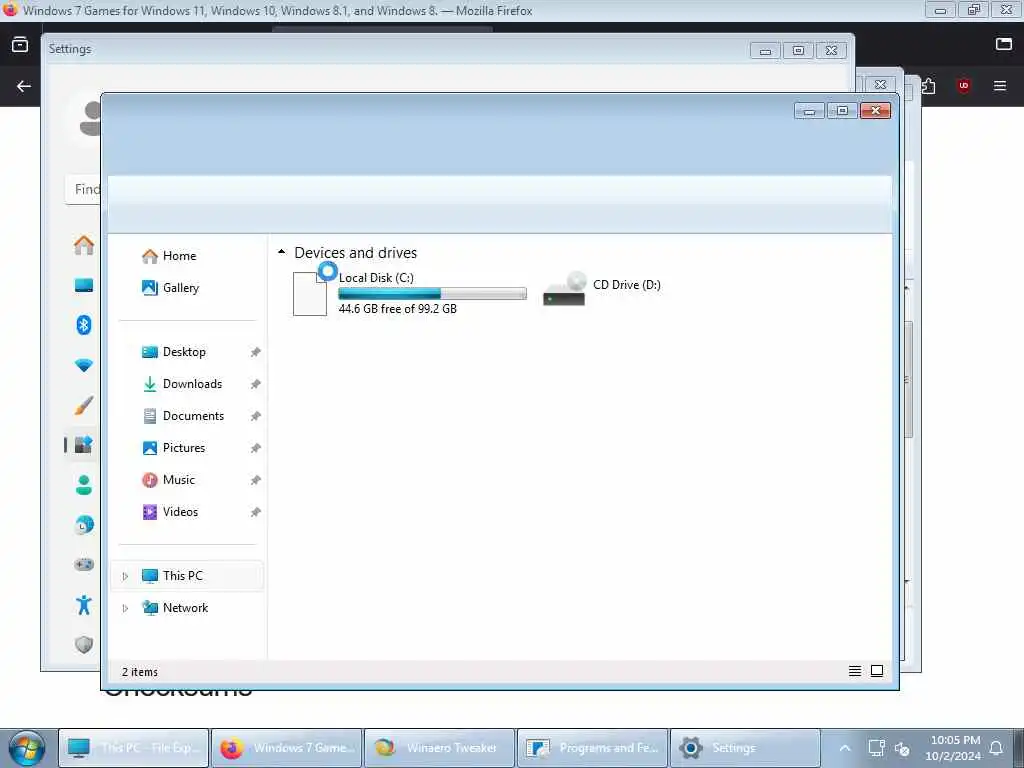The width and height of the screenshot is (1024, 768).
Task: Open the Gaming section in Settings sidebar
Action: [x=84, y=564]
